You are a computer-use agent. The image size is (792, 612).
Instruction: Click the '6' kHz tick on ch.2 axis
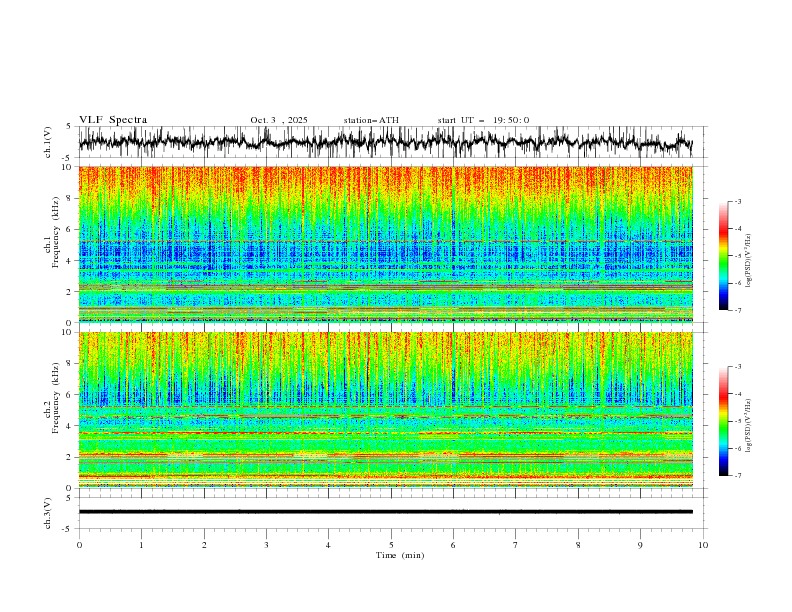click(x=71, y=395)
